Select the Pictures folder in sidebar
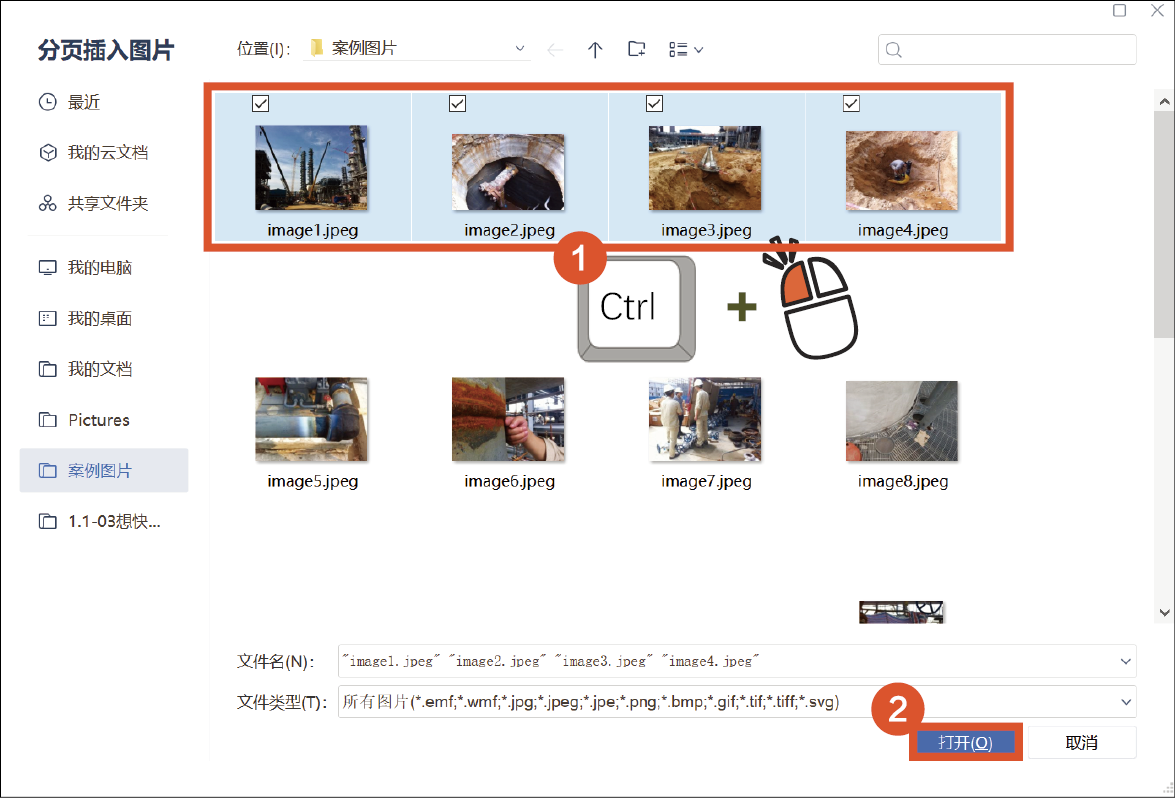Viewport: 1175px width, 798px height. [98, 420]
